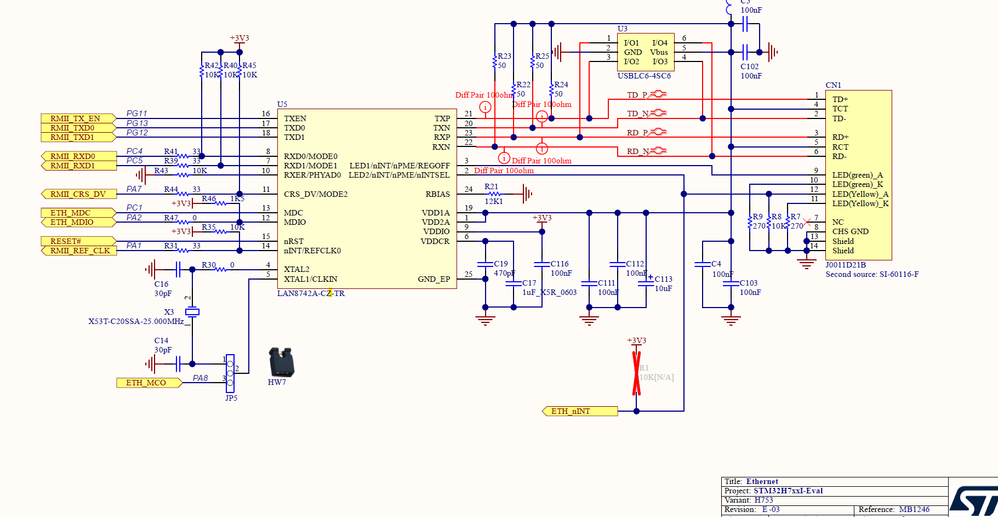Screen dimensions: 998x517
Task: Select the 'Second source: SI-60116-F' note
Action: pos(871,274)
